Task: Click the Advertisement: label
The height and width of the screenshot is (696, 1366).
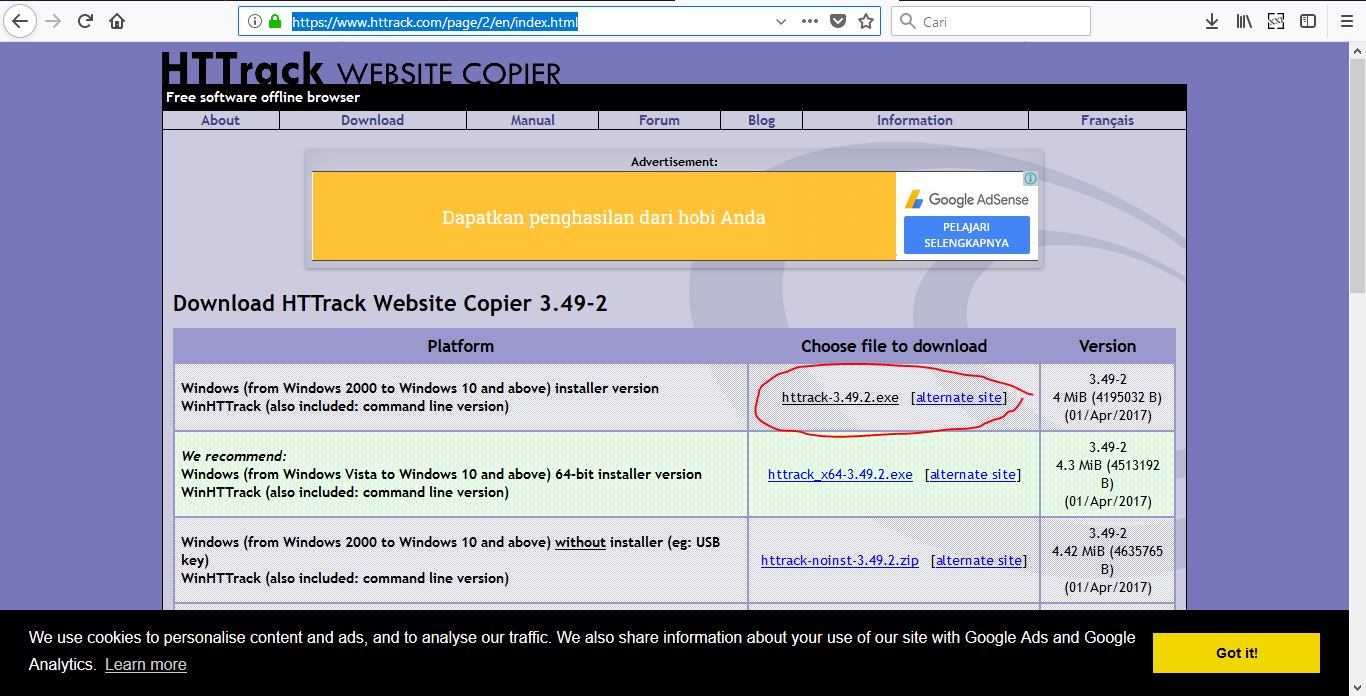Action: pos(674,161)
